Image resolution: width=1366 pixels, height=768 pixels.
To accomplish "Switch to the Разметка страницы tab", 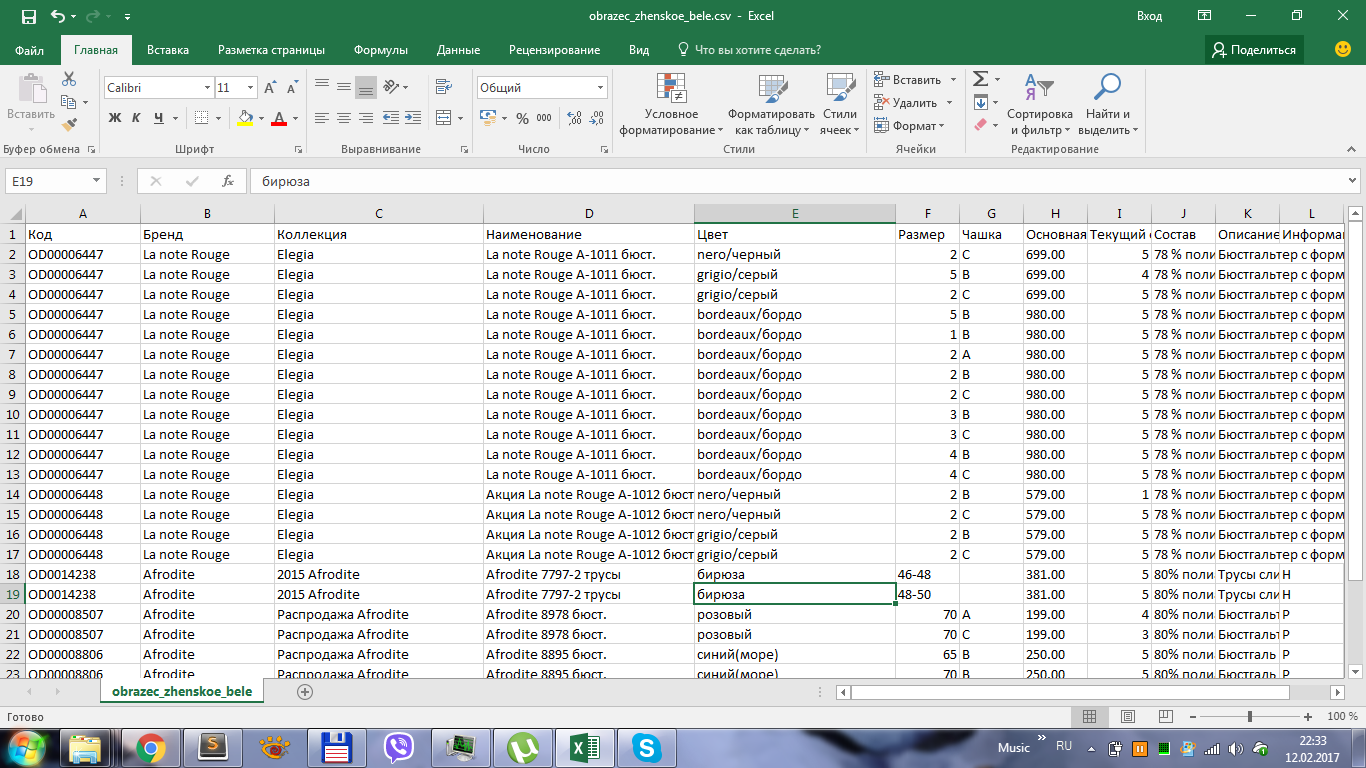I will pyautogui.click(x=271, y=50).
